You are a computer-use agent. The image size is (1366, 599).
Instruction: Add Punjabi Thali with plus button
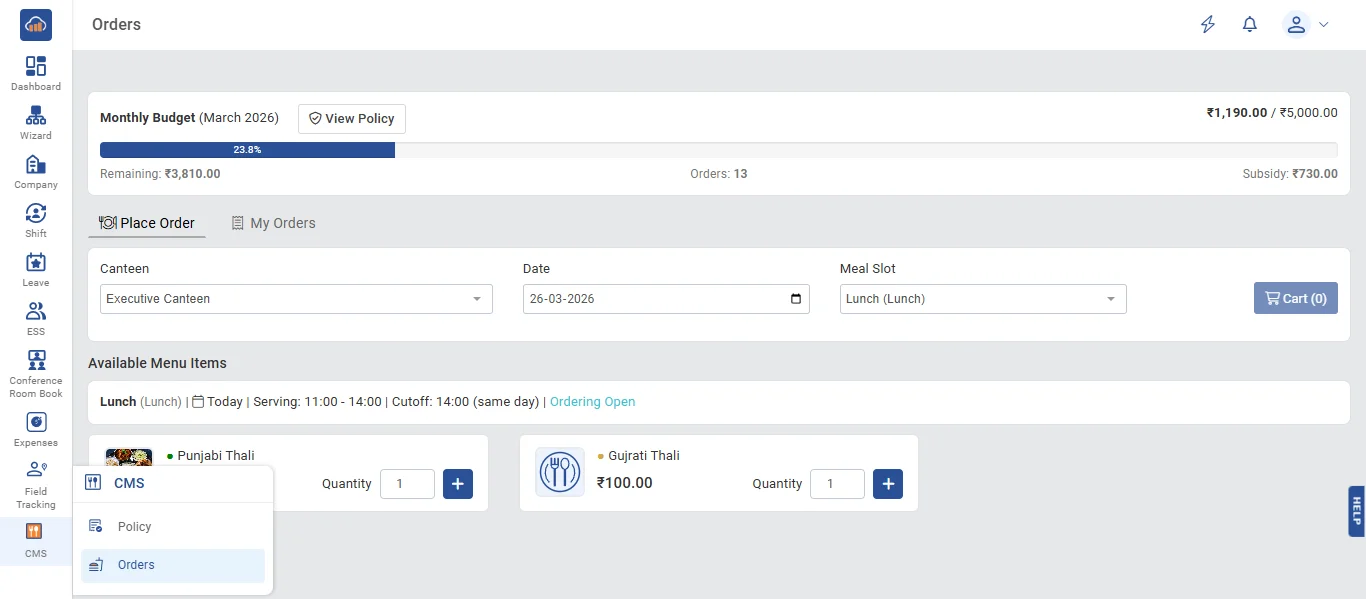458,484
